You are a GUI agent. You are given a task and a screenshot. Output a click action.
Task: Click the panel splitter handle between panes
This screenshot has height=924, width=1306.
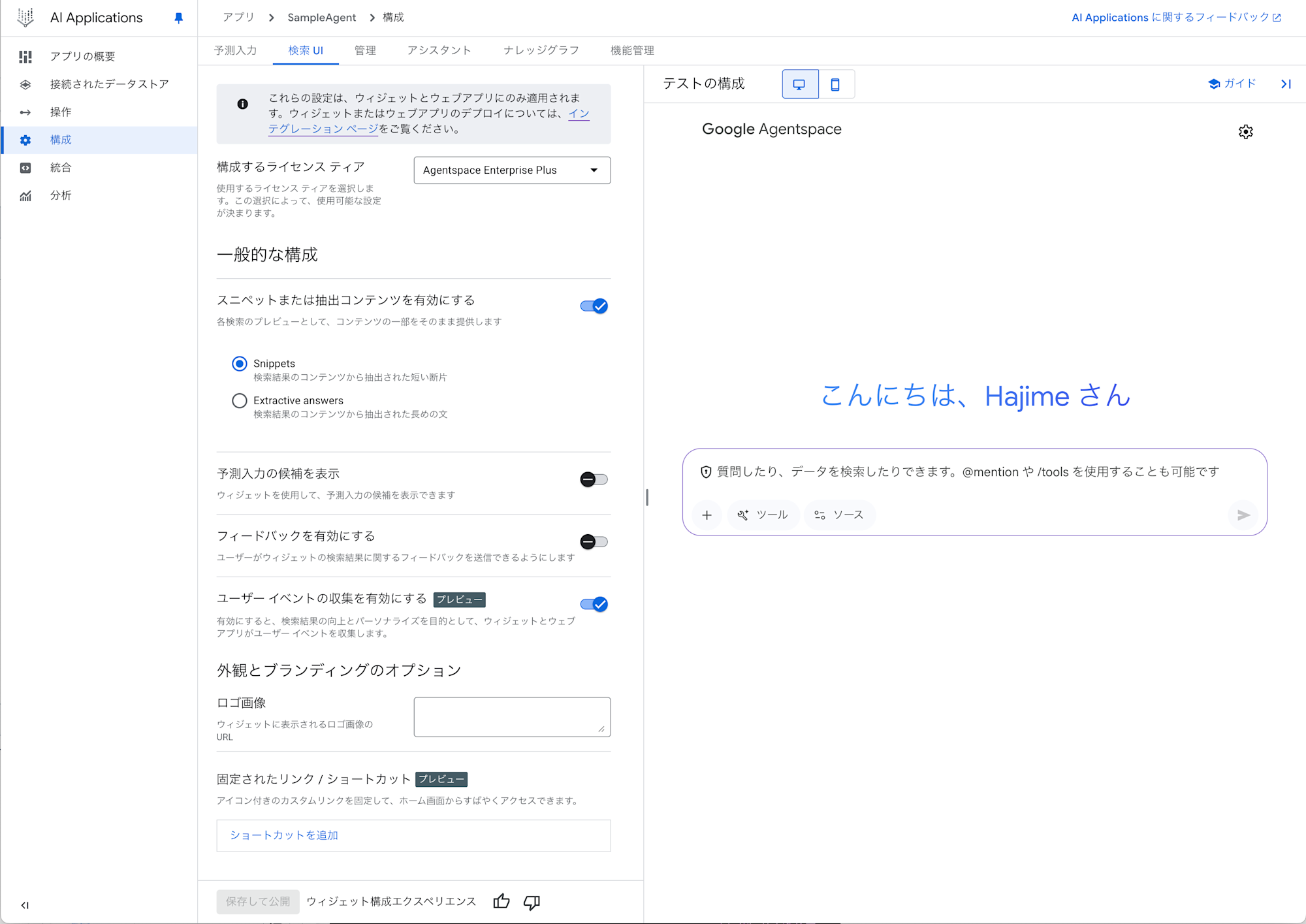pyautogui.click(x=646, y=498)
